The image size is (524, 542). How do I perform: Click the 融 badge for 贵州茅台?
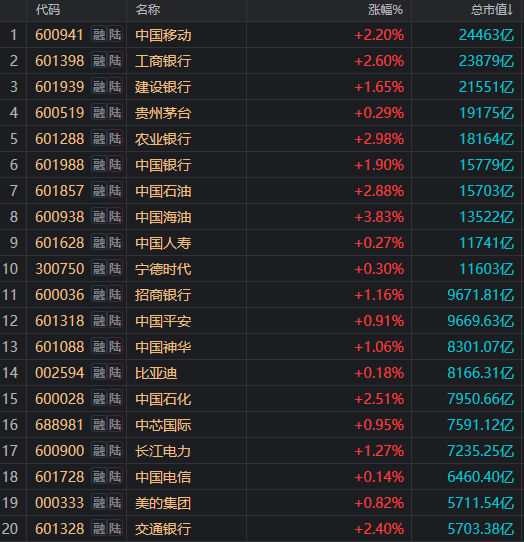tap(99, 113)
